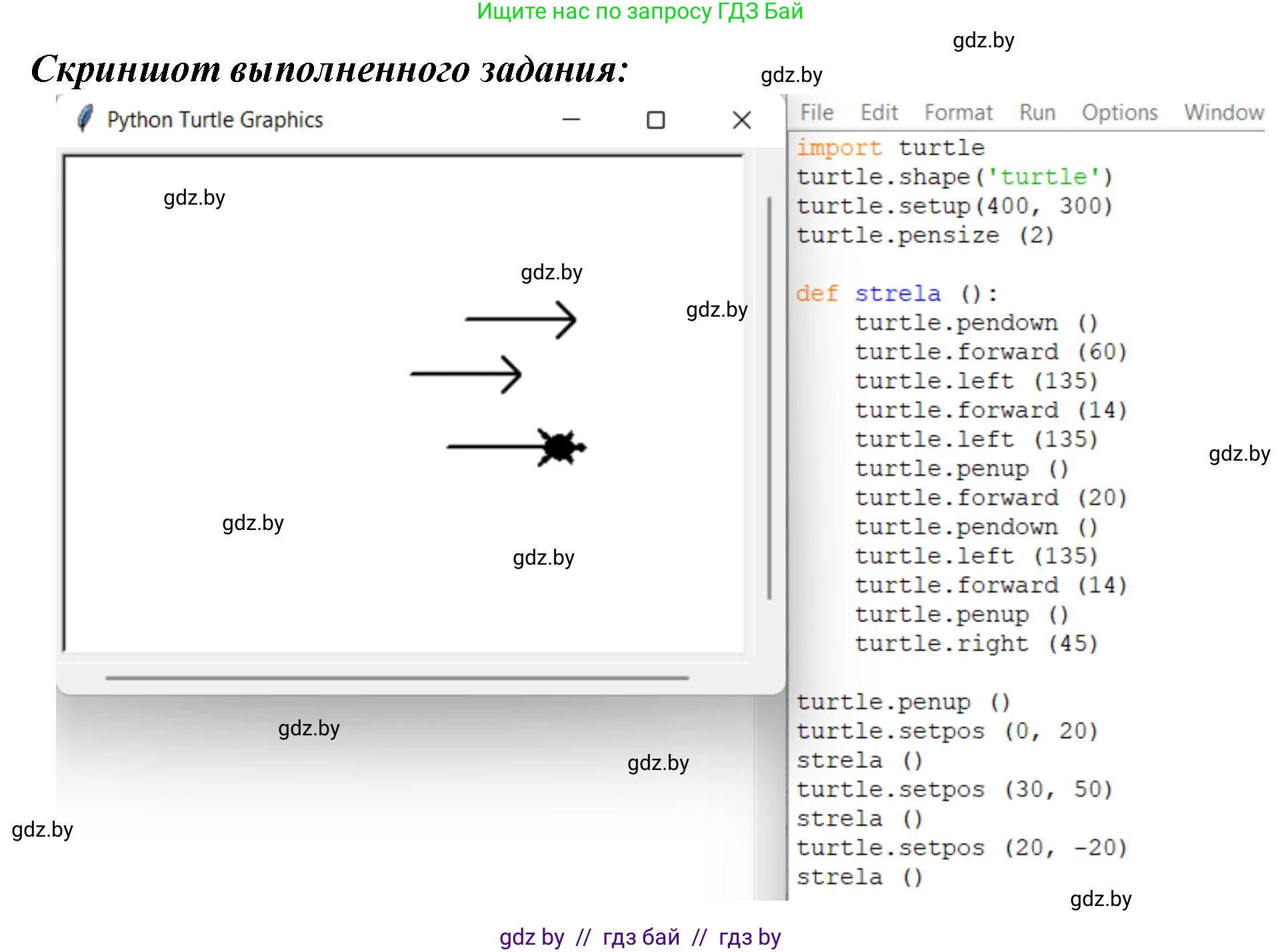Click on the 'import turtle' code line
Viewport: 1282px width, 952px height.
(889, 147)
